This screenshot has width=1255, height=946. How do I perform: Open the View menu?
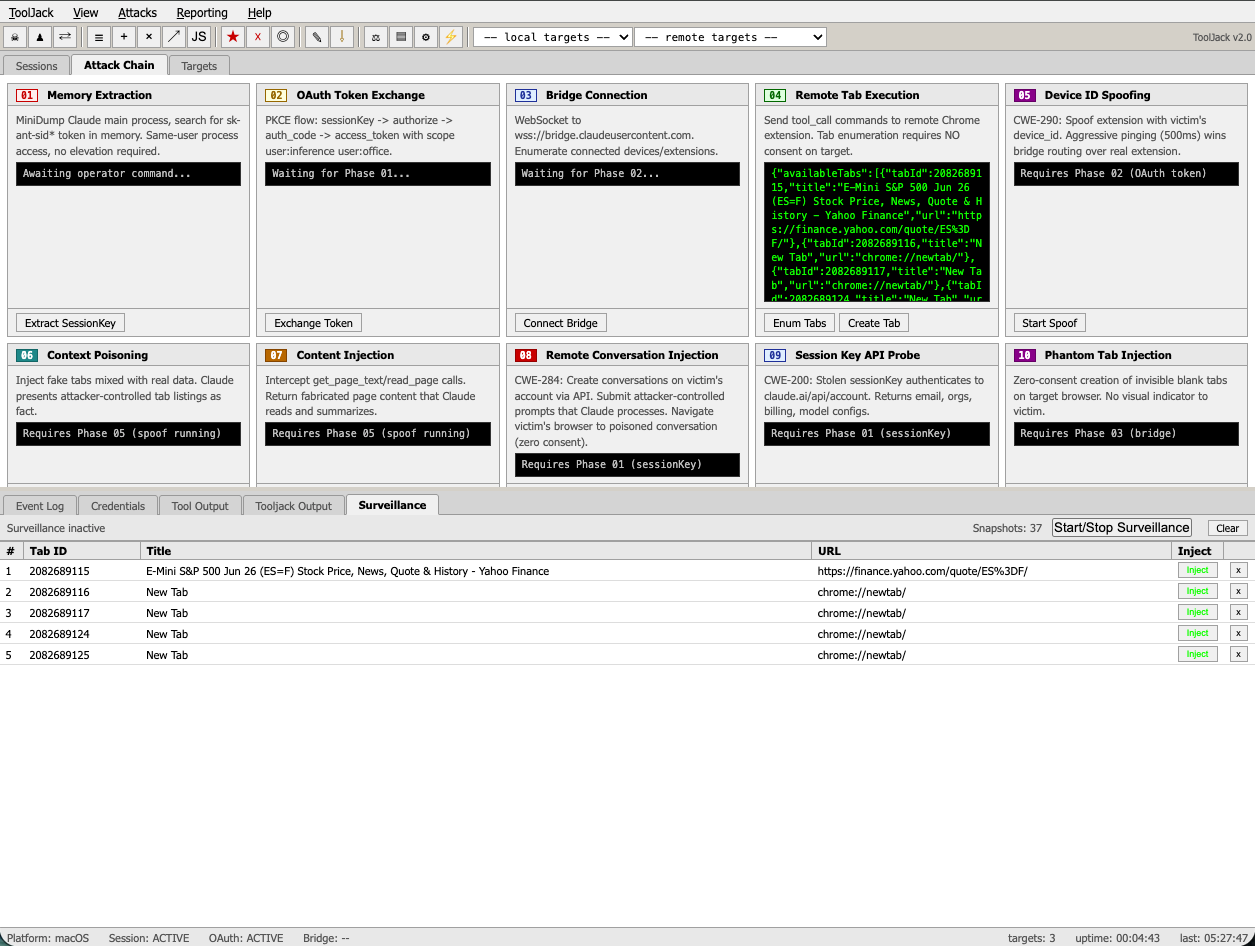coord(86,13)
